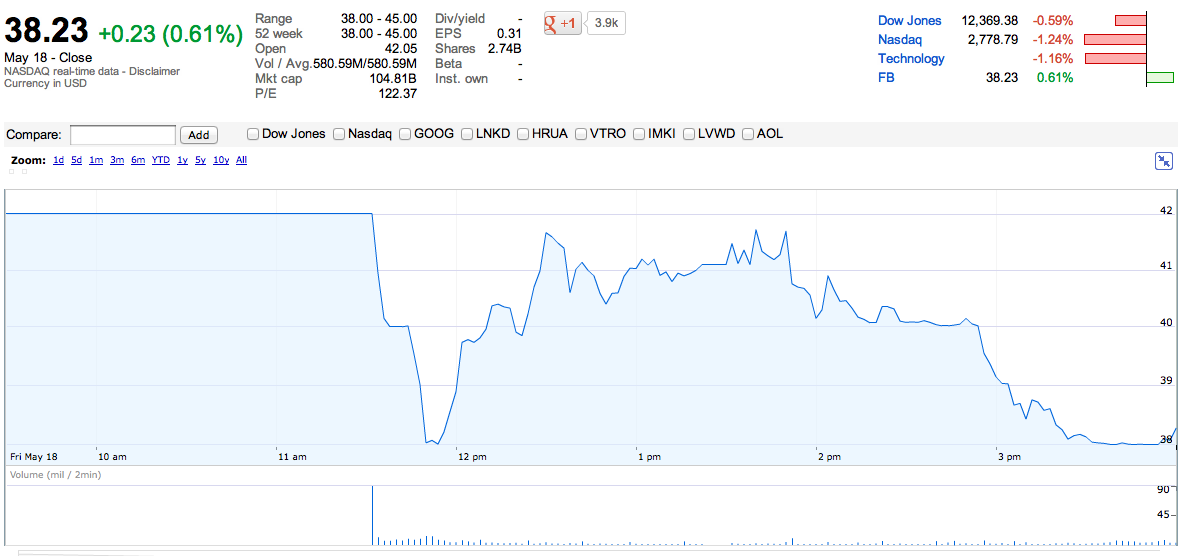Click the Add button next to Compare
1192x556 pixels.
click(x=198, y=135)
